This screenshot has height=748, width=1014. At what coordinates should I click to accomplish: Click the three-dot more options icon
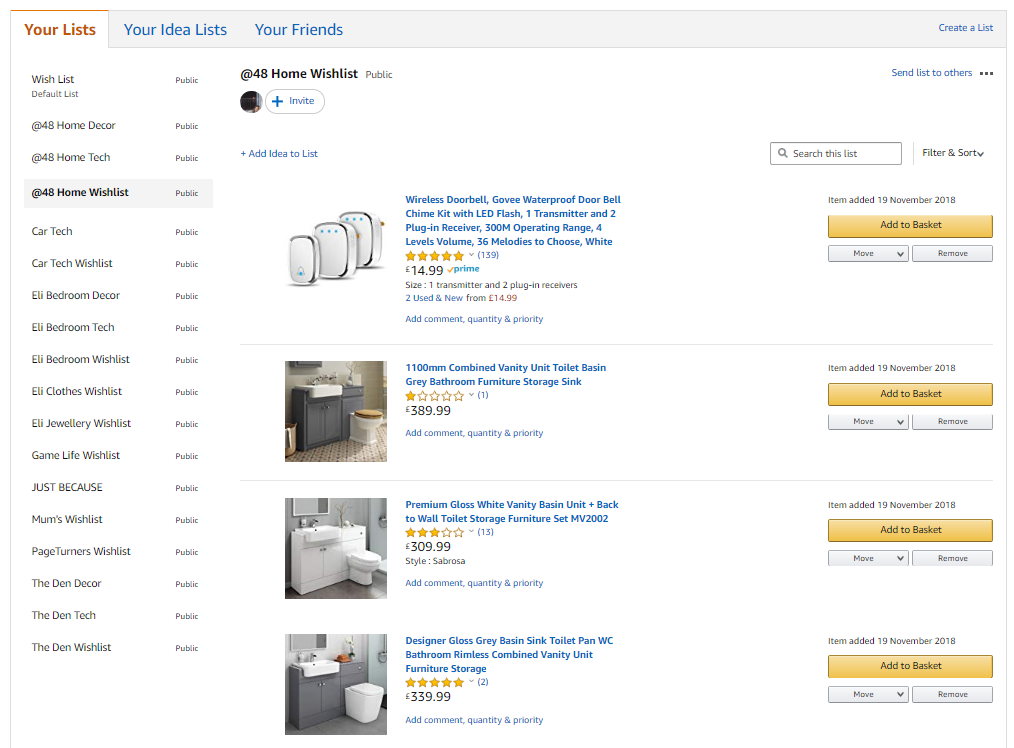(987, 73)
